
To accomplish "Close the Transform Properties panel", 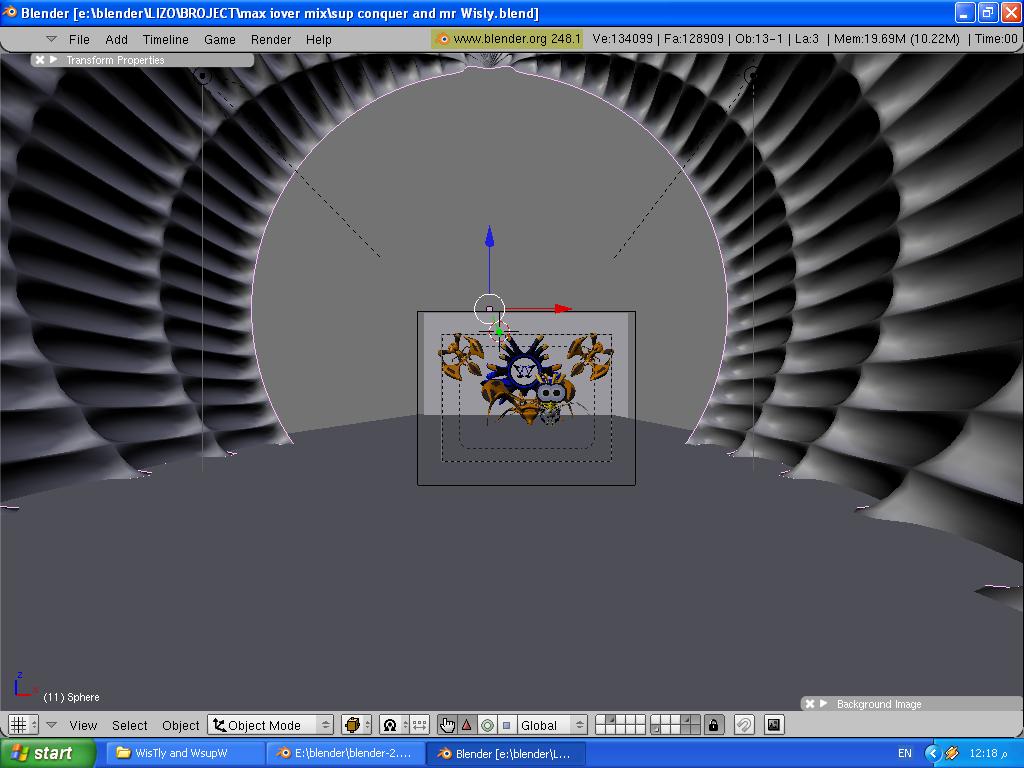I will (x=40, y=59).
